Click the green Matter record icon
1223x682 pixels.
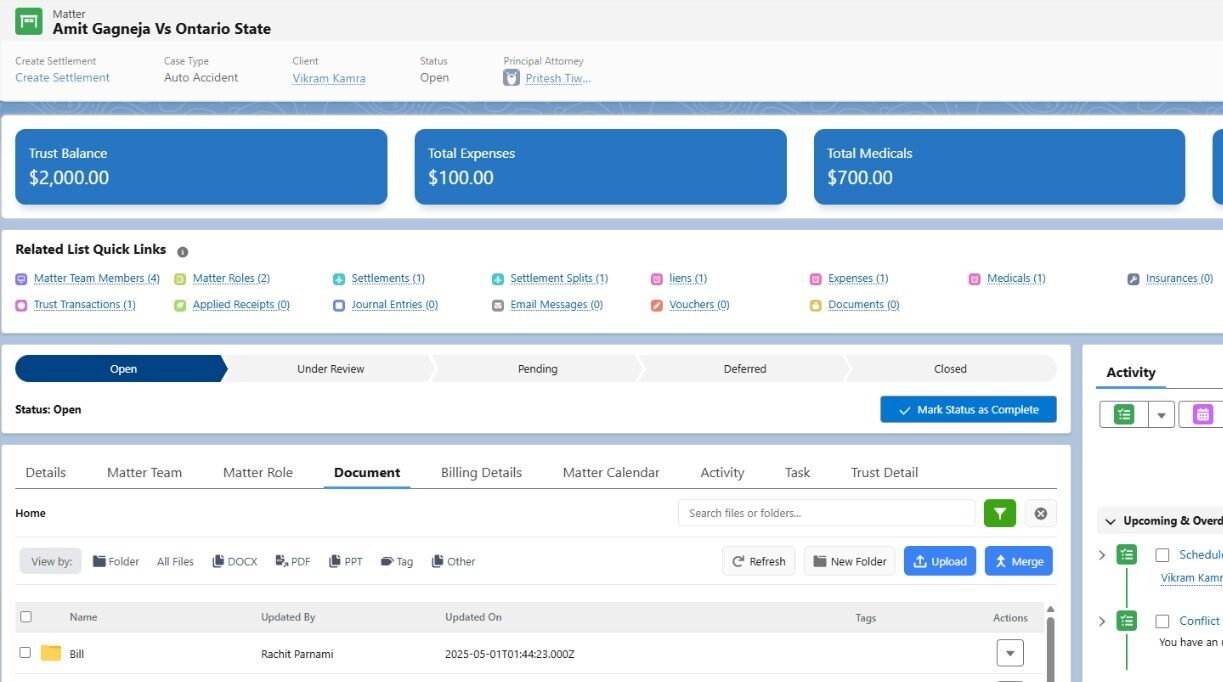click(x=29, y=21)
